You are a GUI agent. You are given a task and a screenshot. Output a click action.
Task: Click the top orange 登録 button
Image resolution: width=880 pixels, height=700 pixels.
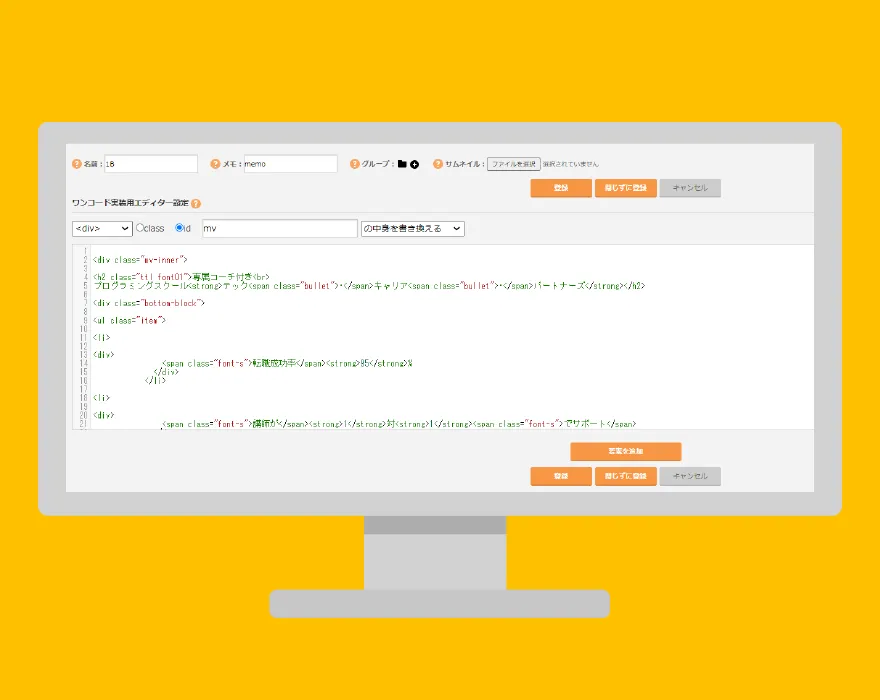561,188
